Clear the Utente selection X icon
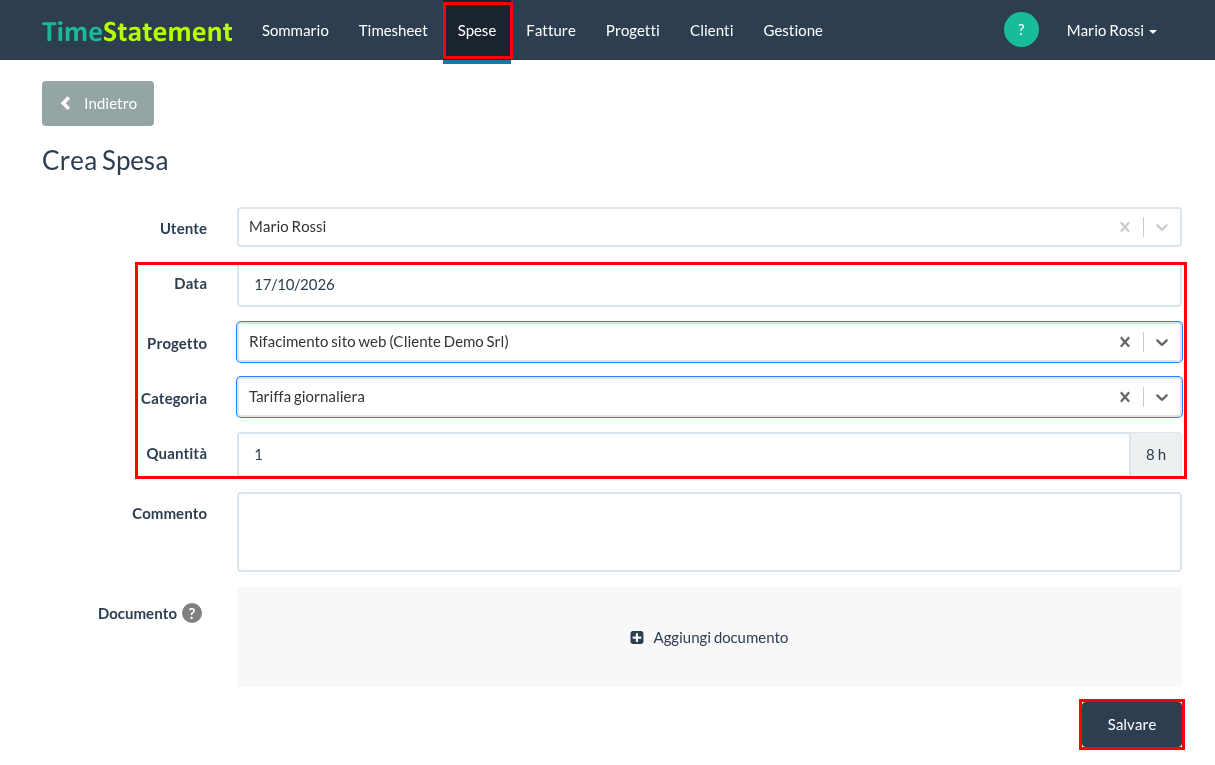The height and width of the screenshot is (765, 1215). tap(1125, 227)
